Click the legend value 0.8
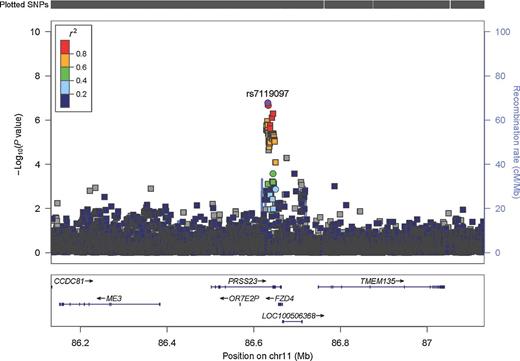The height and width of the screenshot is (361, 520). tap(81, 54)
